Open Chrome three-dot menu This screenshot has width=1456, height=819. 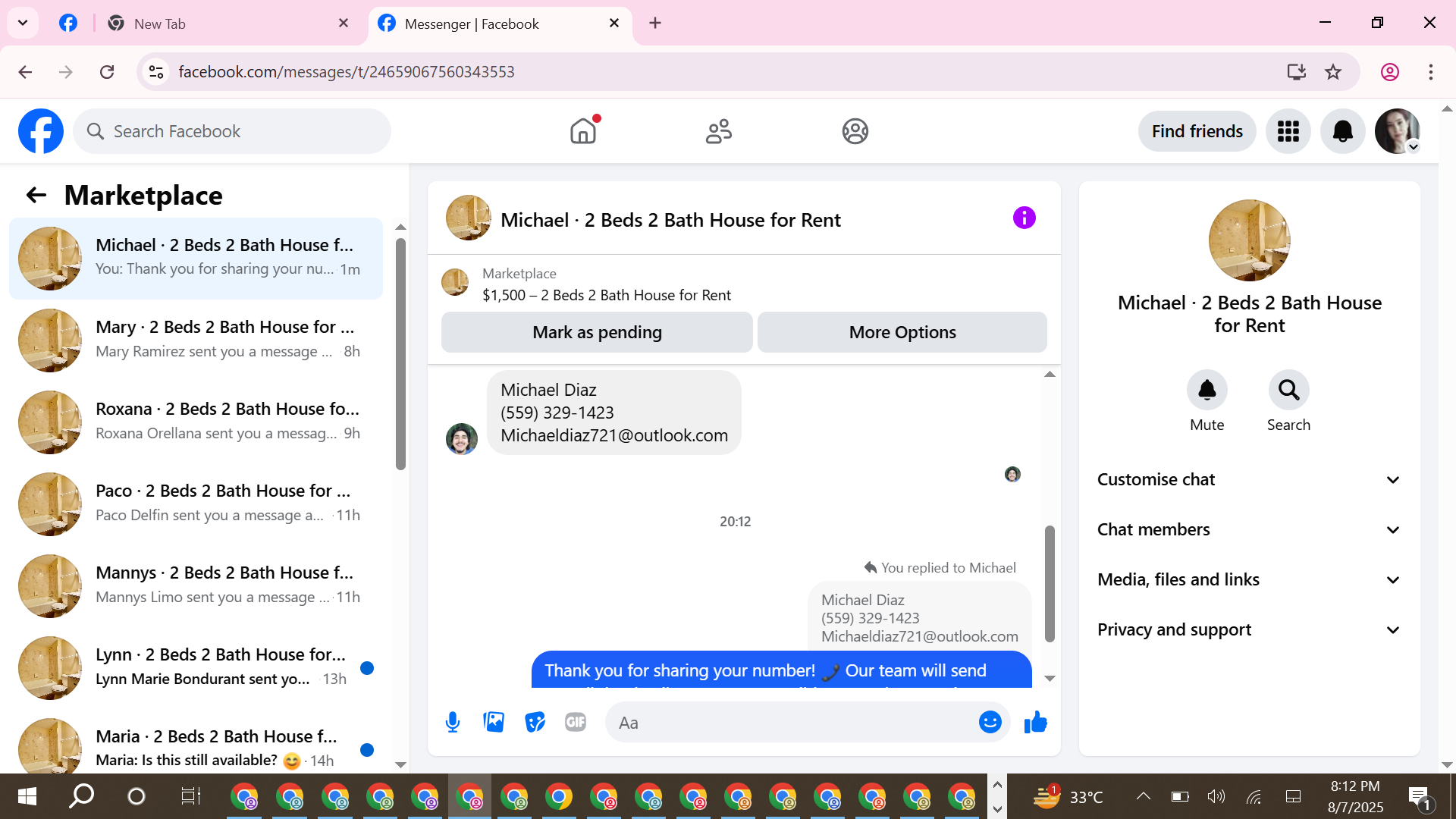[1431, 72]
